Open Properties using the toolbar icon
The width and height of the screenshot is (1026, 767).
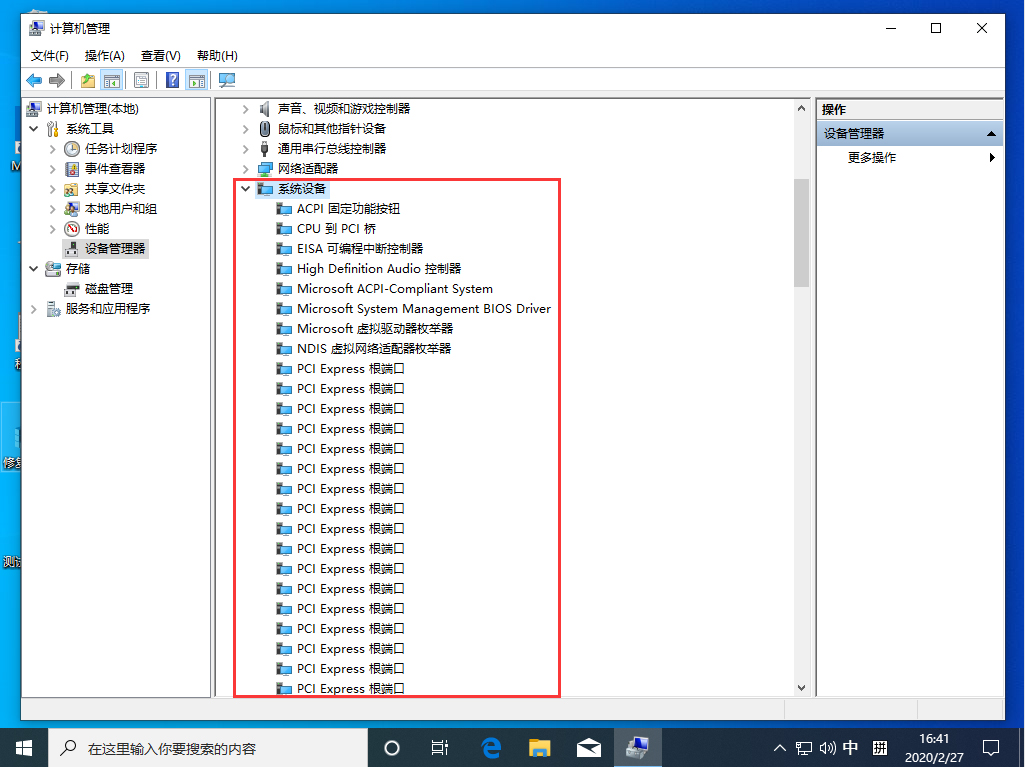pyautogui.click(x=141, y=80)
